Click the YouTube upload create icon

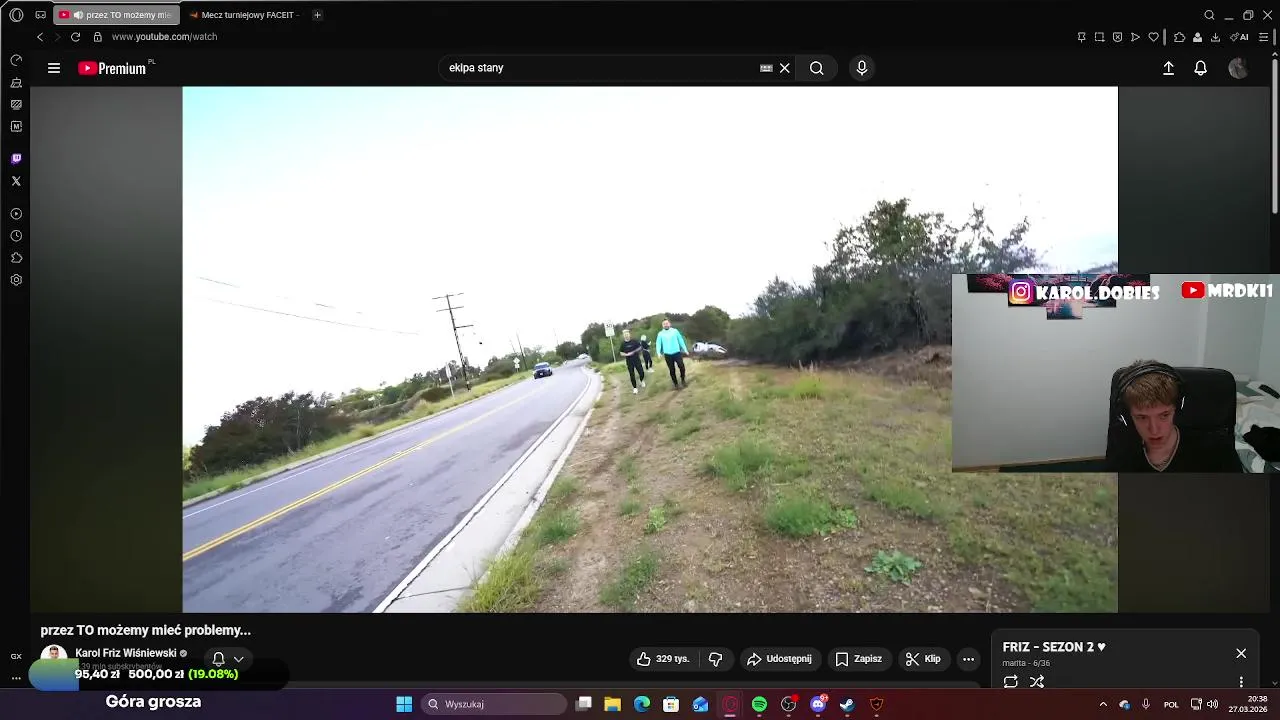click(x=1168, y=68)
